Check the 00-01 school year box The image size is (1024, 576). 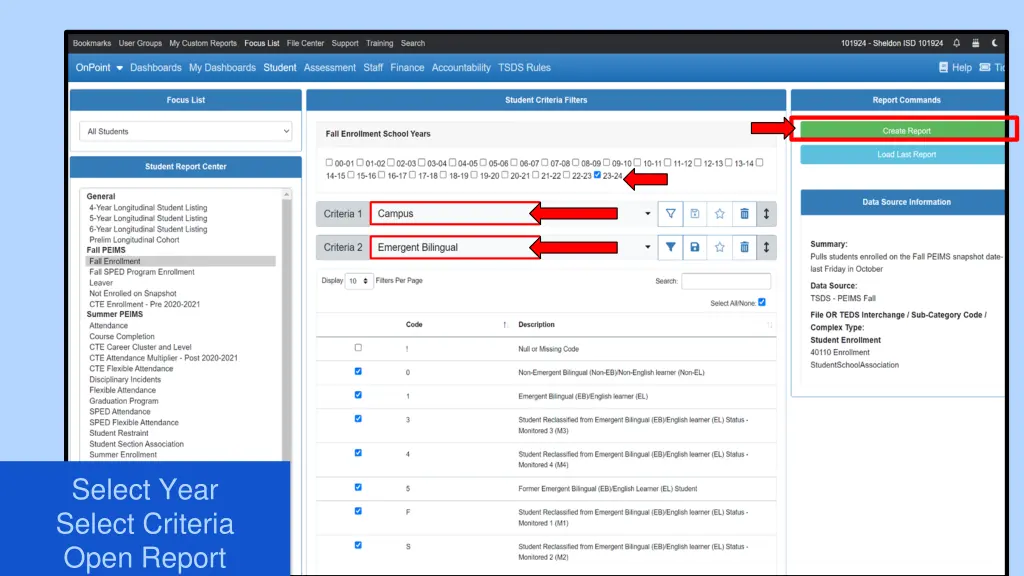click(x=329, y=162)
